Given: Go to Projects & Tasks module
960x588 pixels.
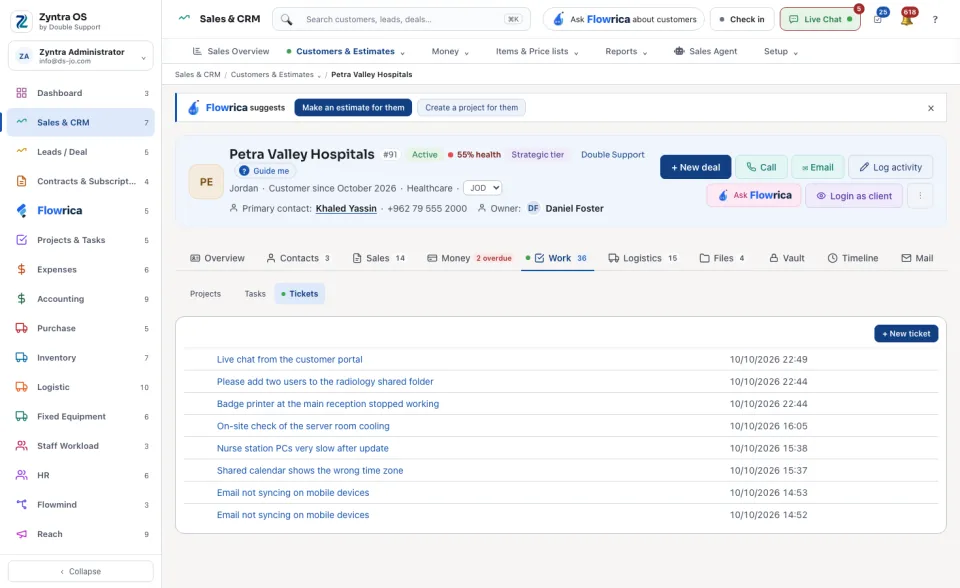Looking at the screenshot, I should click(81, 240).
